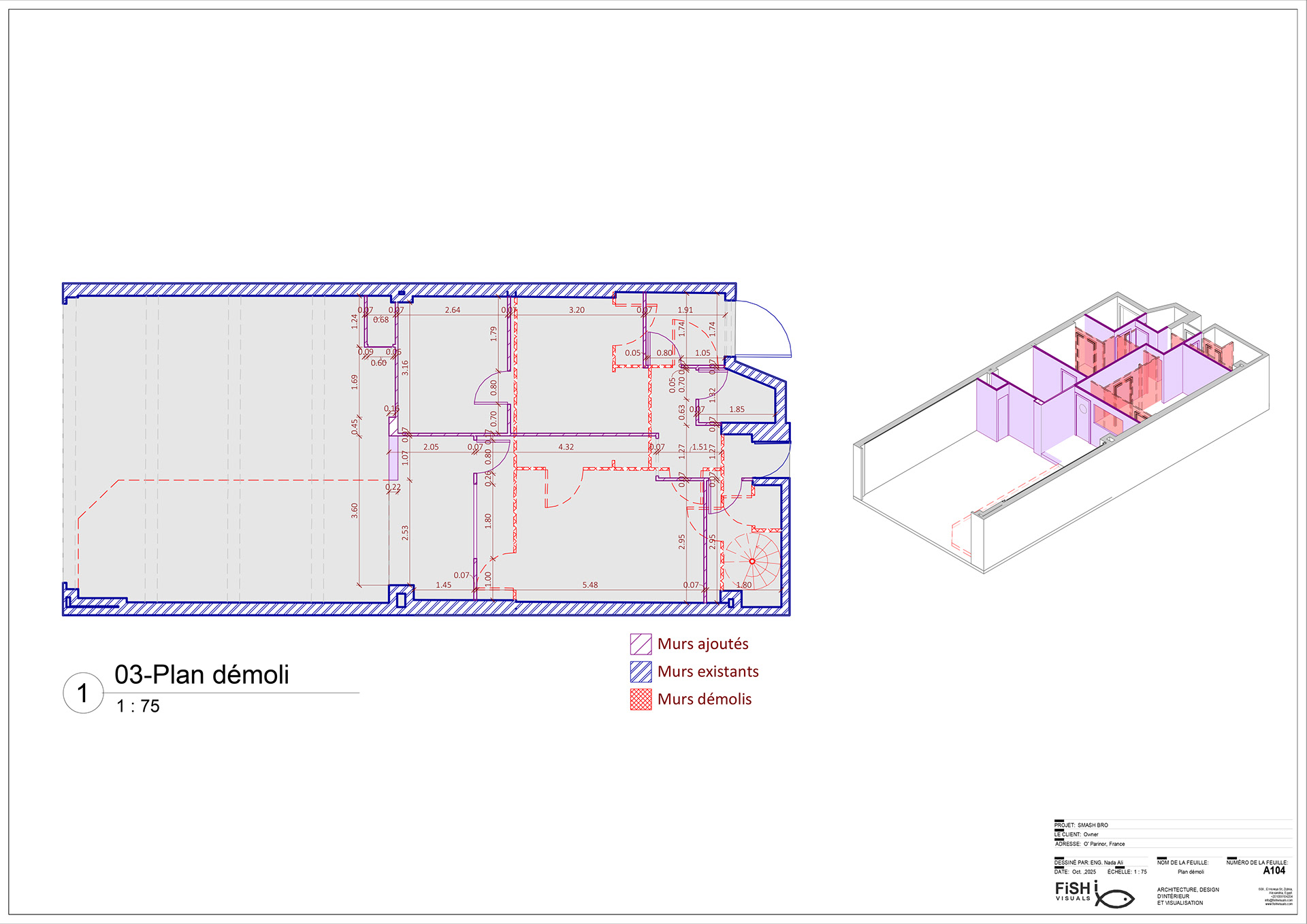
Task: Click the spiral staircase symbol in plan
Action: point(752,561)
